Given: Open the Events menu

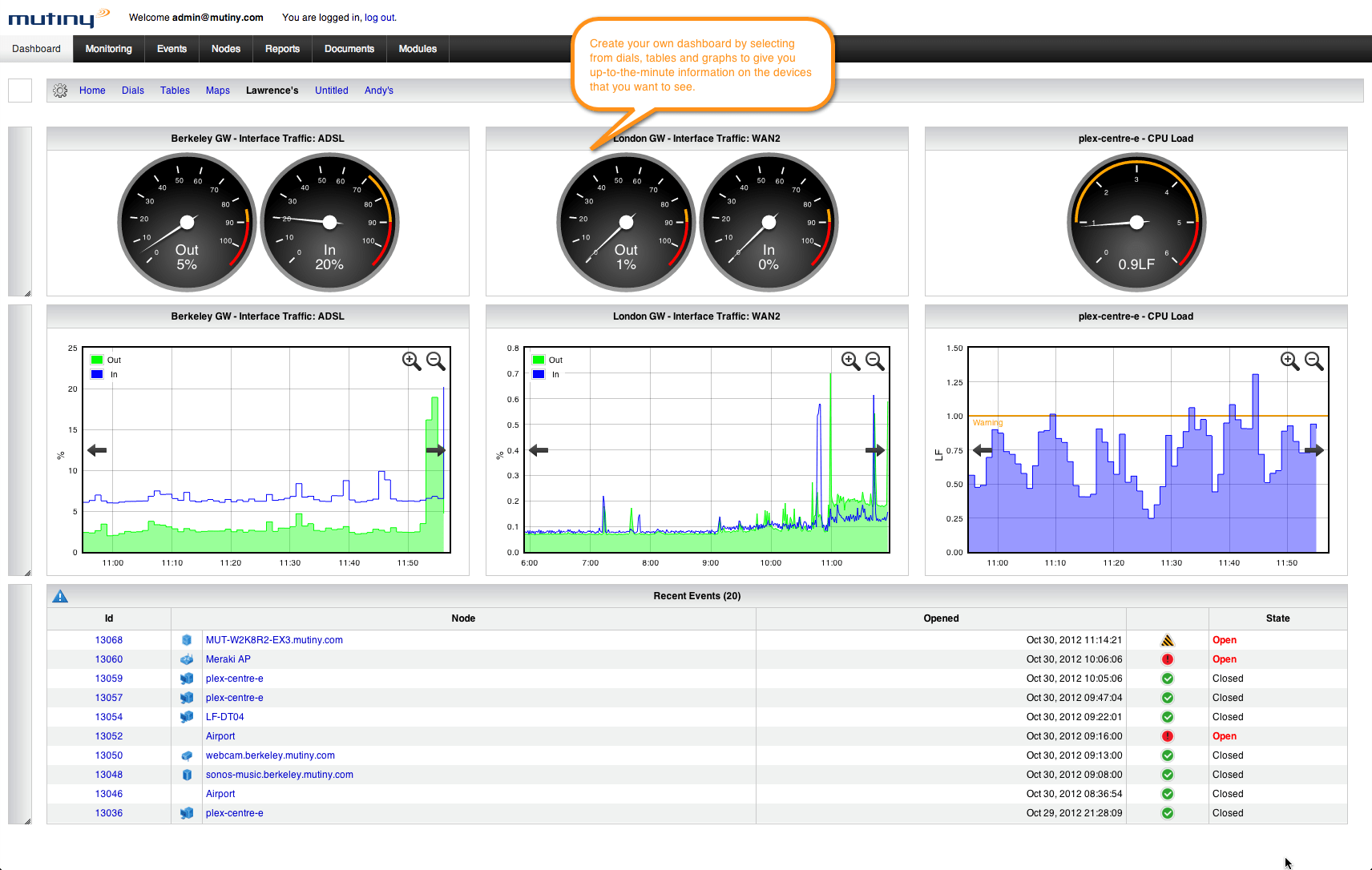Looking at the screenshot, I should pos(171,49).
